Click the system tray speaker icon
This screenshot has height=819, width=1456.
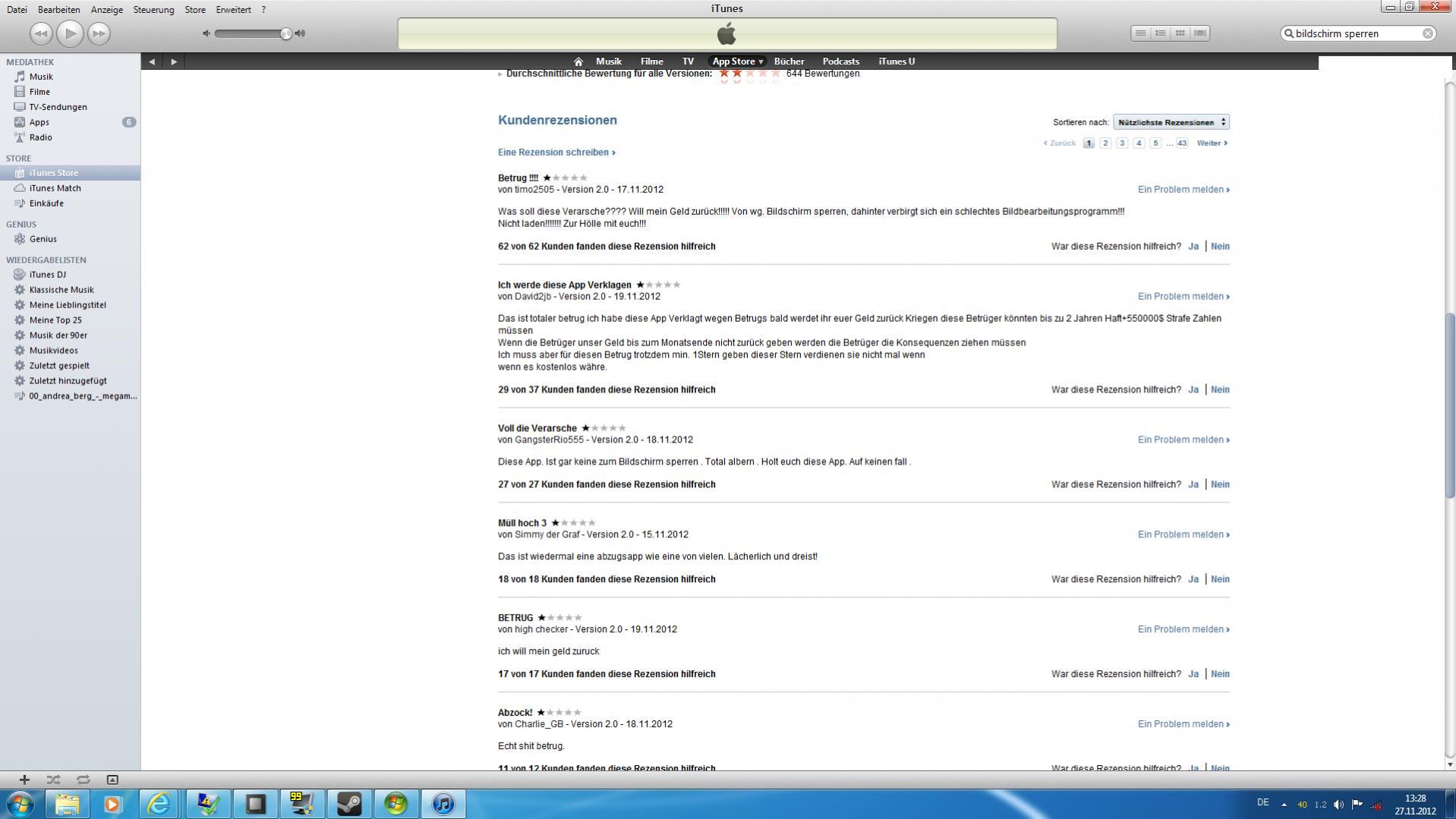coord(1338,804)
